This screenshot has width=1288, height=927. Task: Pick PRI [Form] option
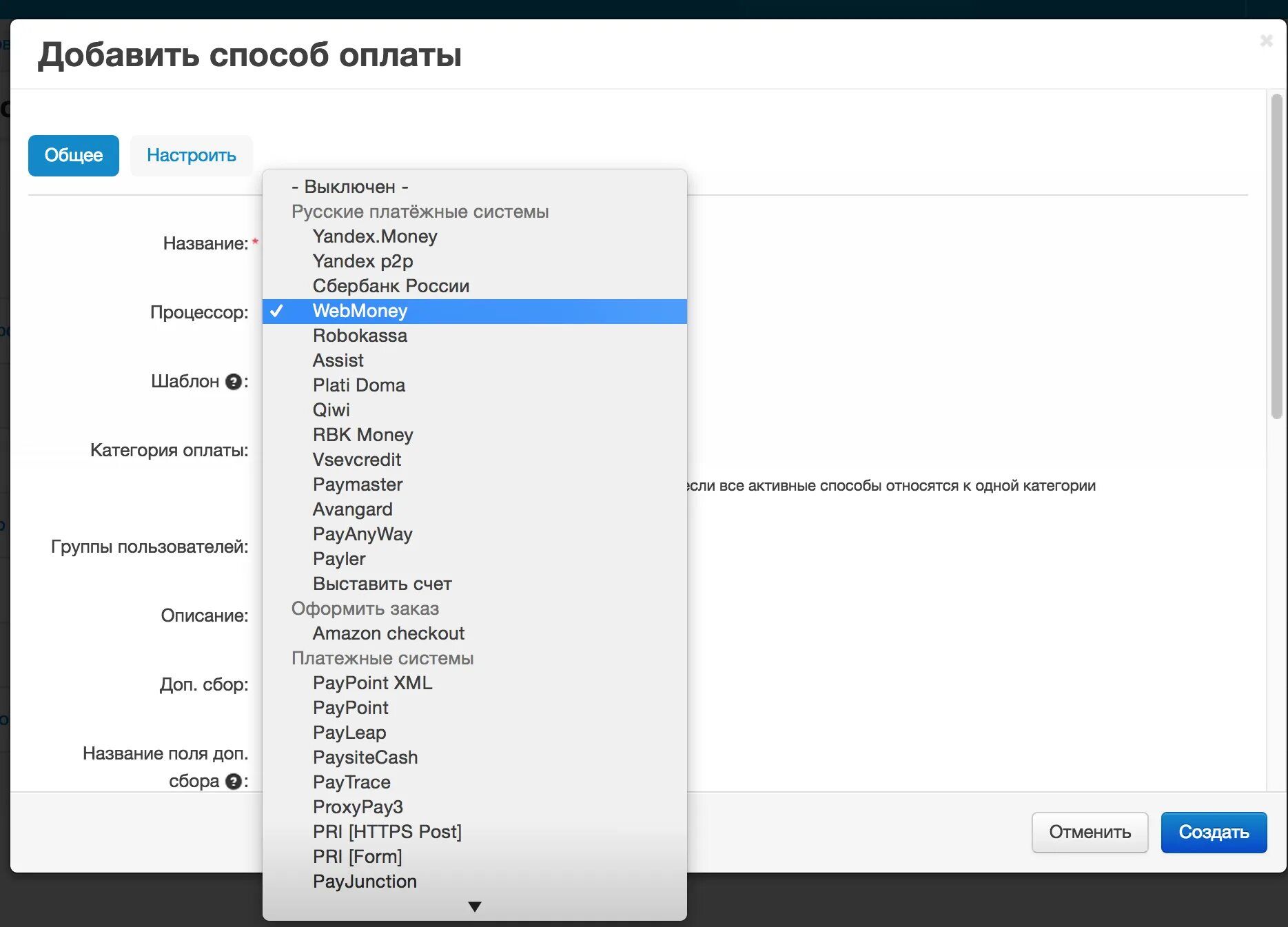[475, 857]
